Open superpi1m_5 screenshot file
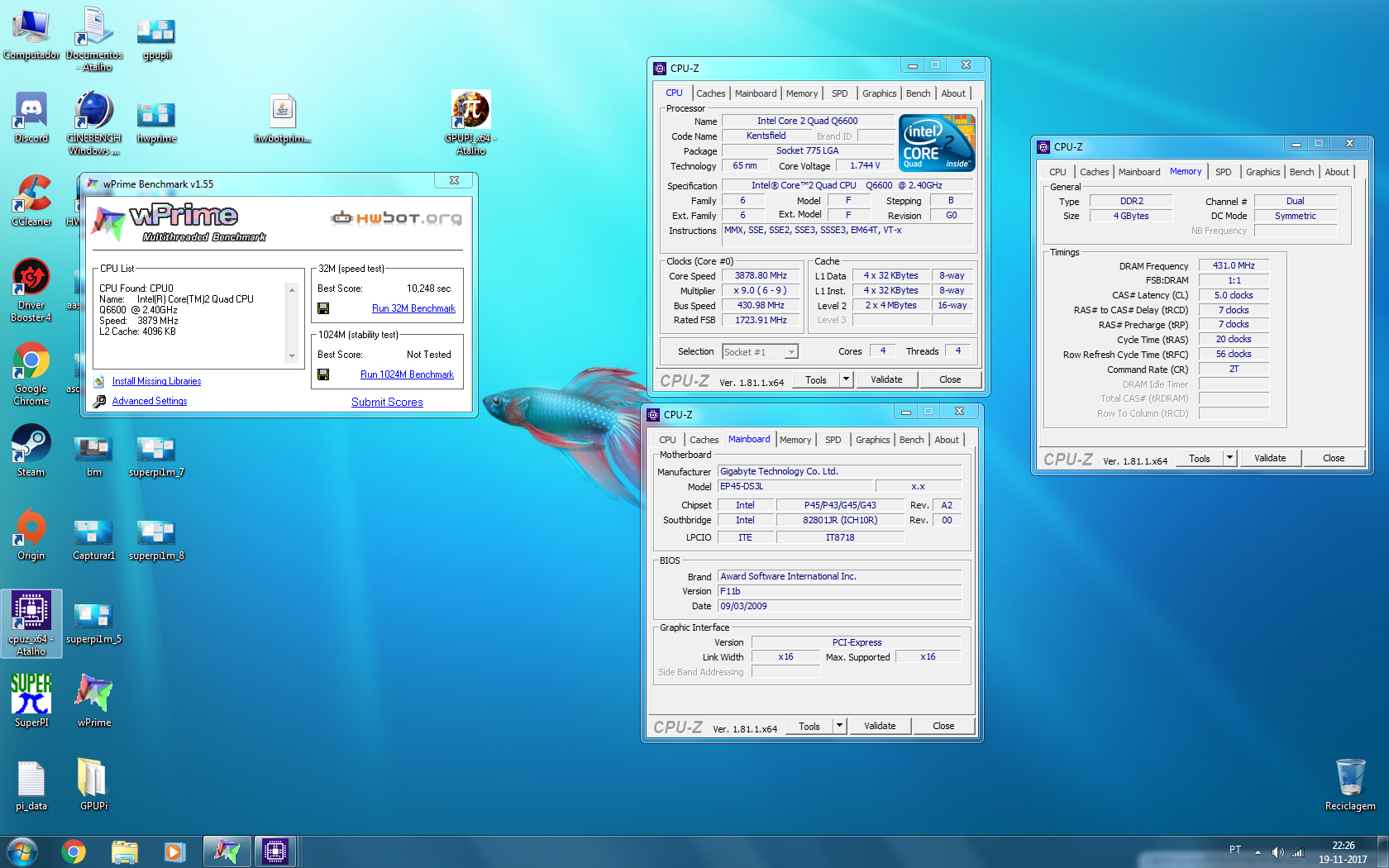The width and height of the screenshot is (1389, 868). point(94,623)
